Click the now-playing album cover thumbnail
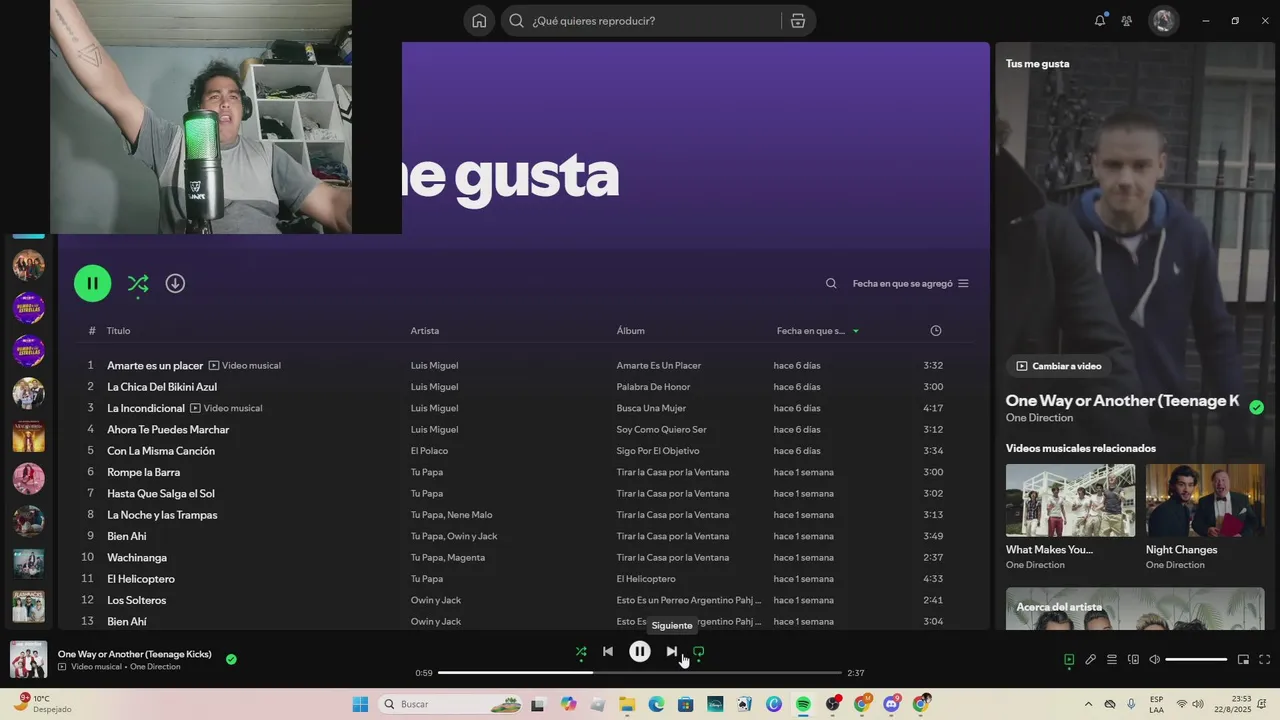Image resolution: width=1280 pixels, height=720 pixels. coord(28,659)
